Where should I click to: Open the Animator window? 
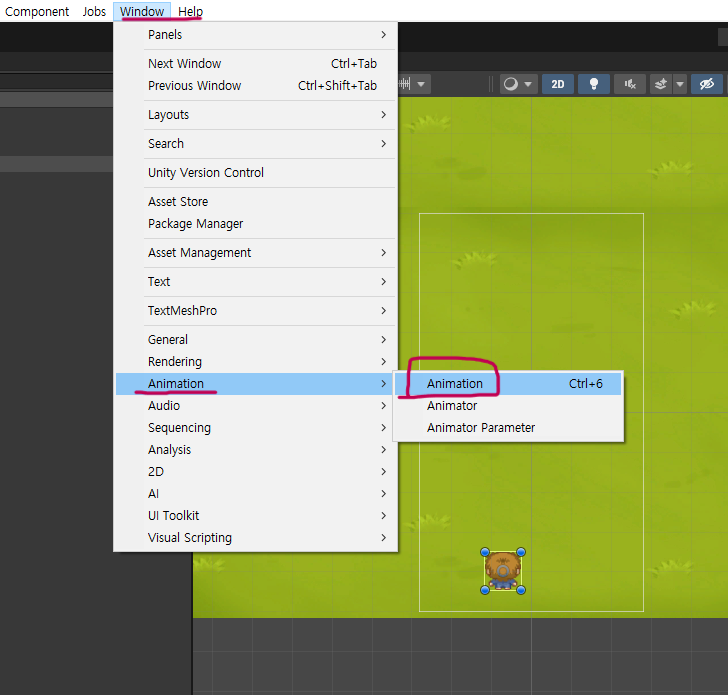pos(452,406)
